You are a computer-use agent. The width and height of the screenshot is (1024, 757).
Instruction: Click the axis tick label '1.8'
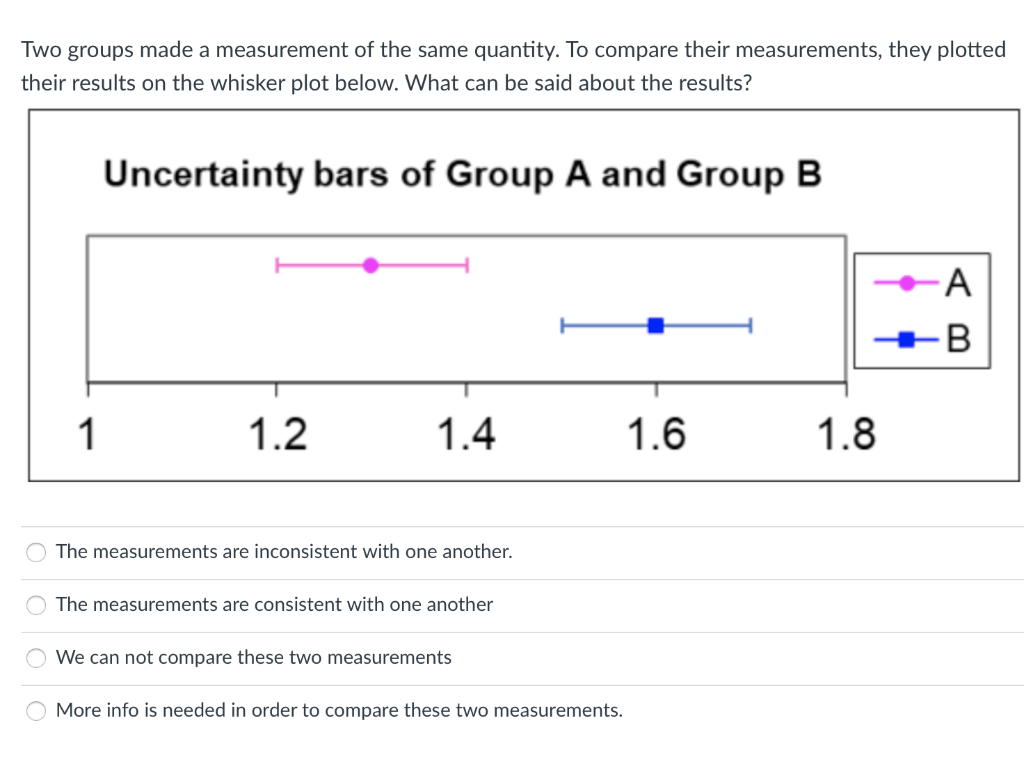pos(848,431)
